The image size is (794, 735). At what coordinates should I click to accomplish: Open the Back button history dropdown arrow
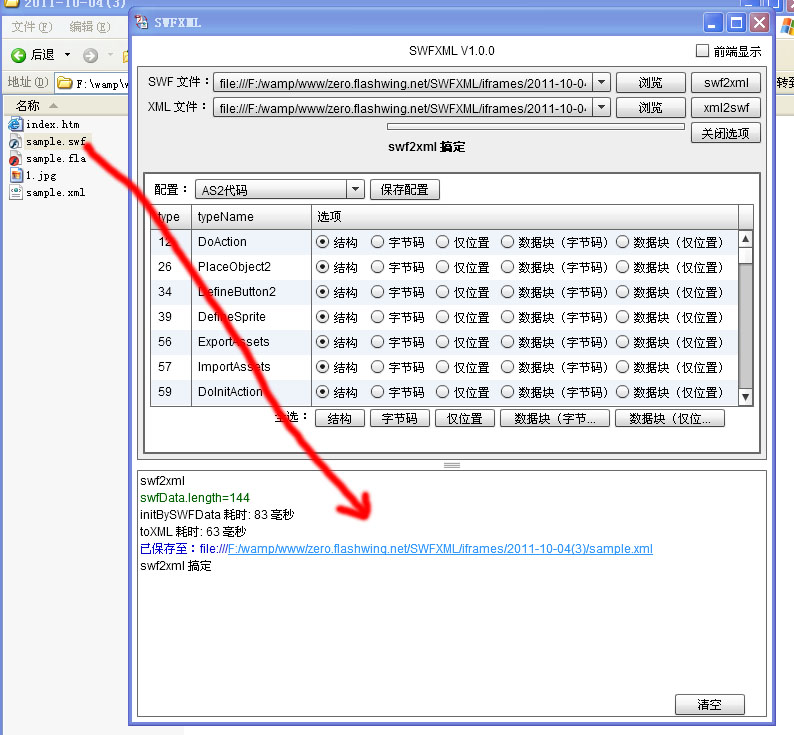tap(67, 55)
